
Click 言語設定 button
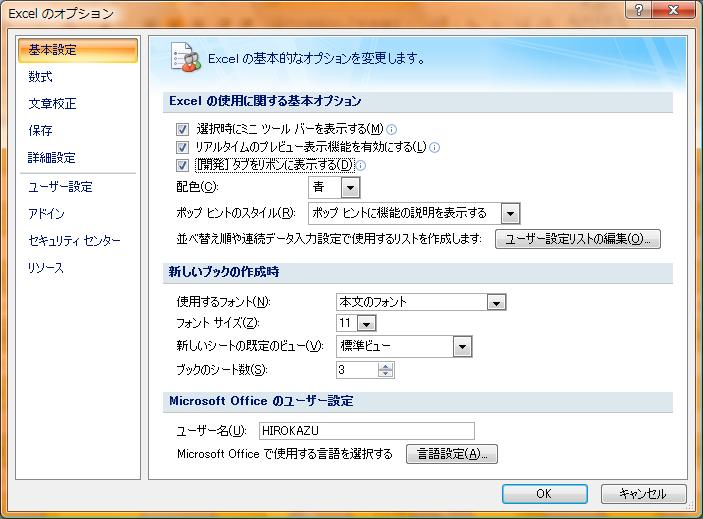click(452, 454)
